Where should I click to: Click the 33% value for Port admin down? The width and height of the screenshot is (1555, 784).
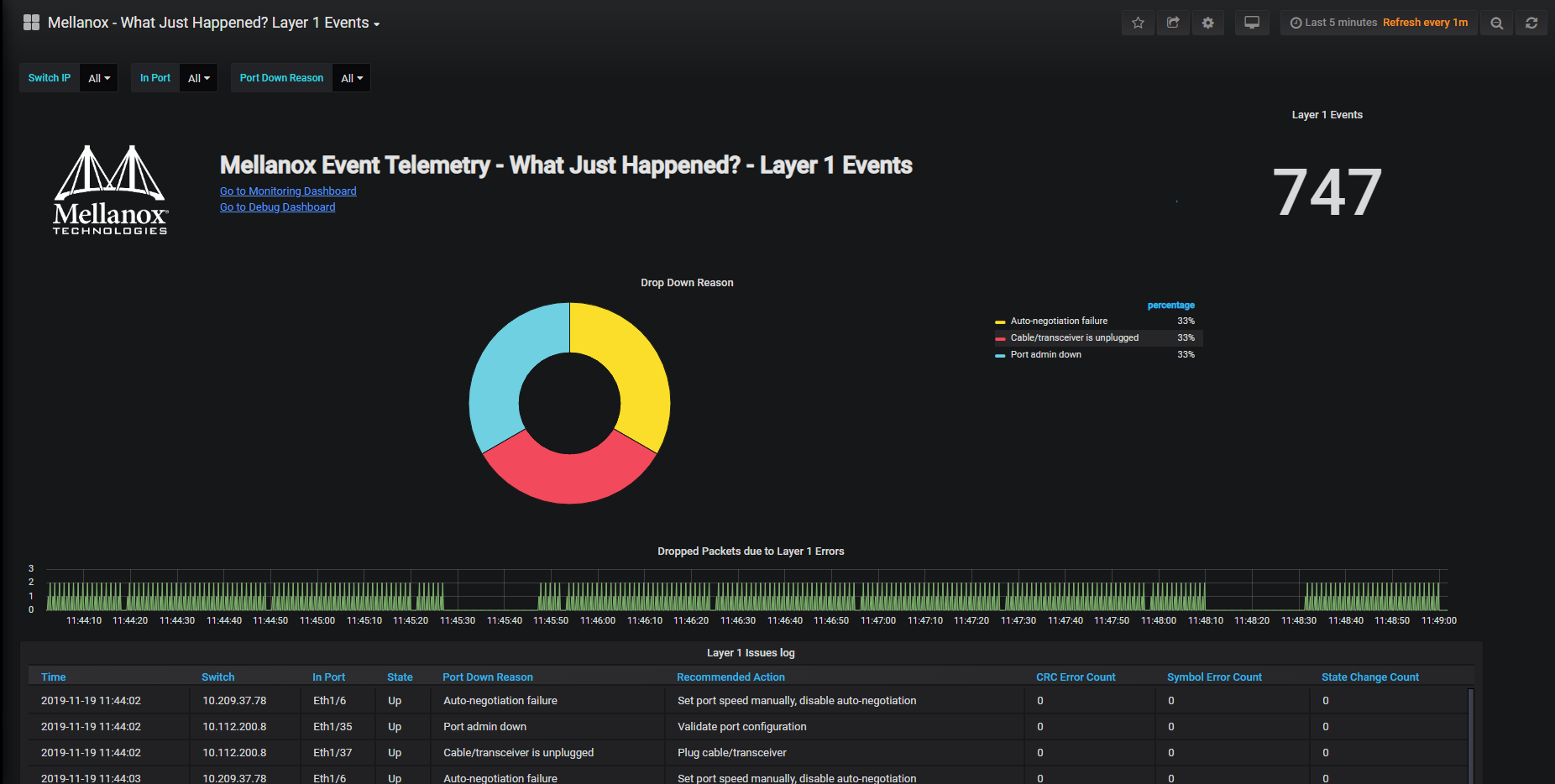[x=1186, y=354]
